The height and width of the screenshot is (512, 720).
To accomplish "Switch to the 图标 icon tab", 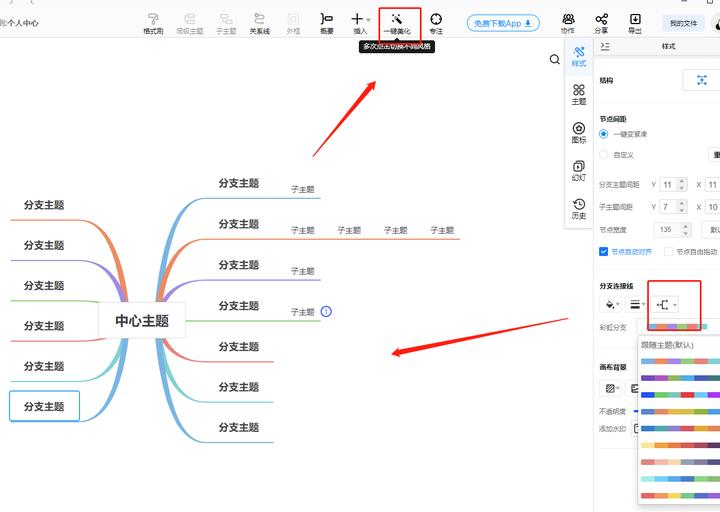I will coord(579,133).
